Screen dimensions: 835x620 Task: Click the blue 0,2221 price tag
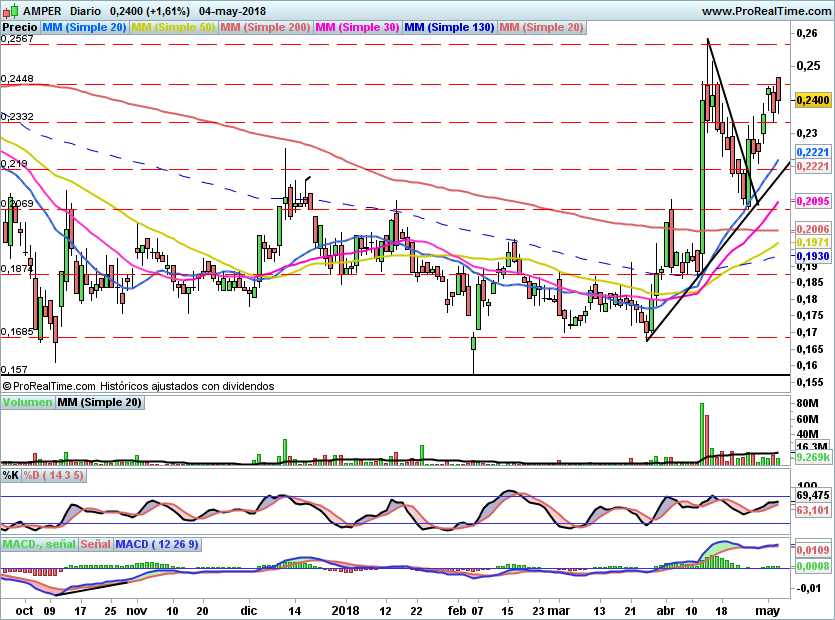[813, 152]
